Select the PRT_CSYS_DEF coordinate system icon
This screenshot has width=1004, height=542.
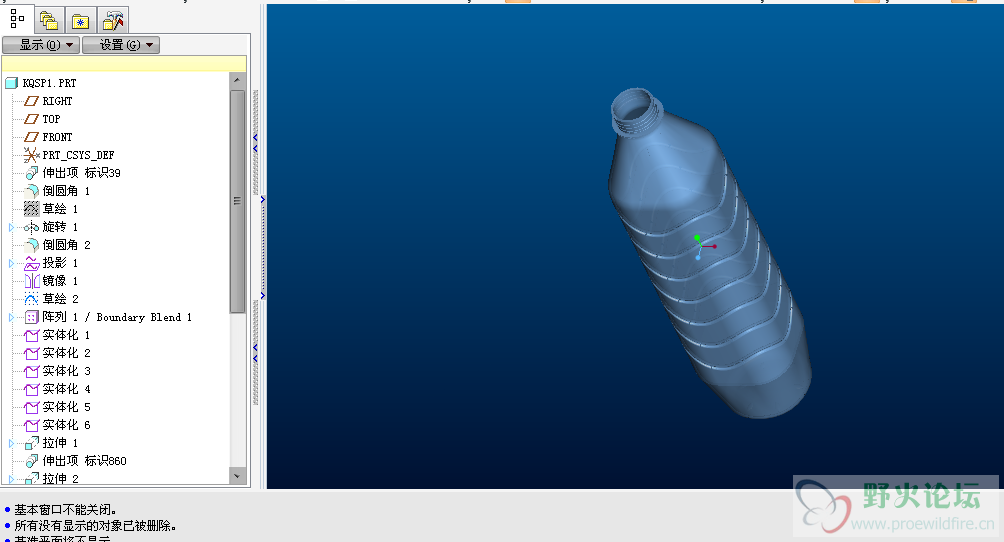pyautogui.click(x=31, y=154)
